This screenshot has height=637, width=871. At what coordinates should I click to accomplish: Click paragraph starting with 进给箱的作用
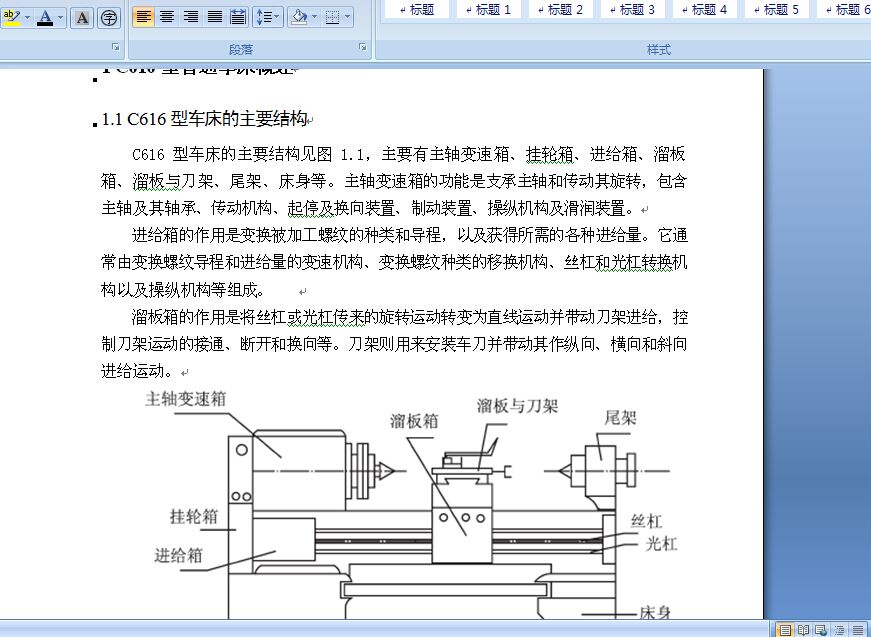394,262
